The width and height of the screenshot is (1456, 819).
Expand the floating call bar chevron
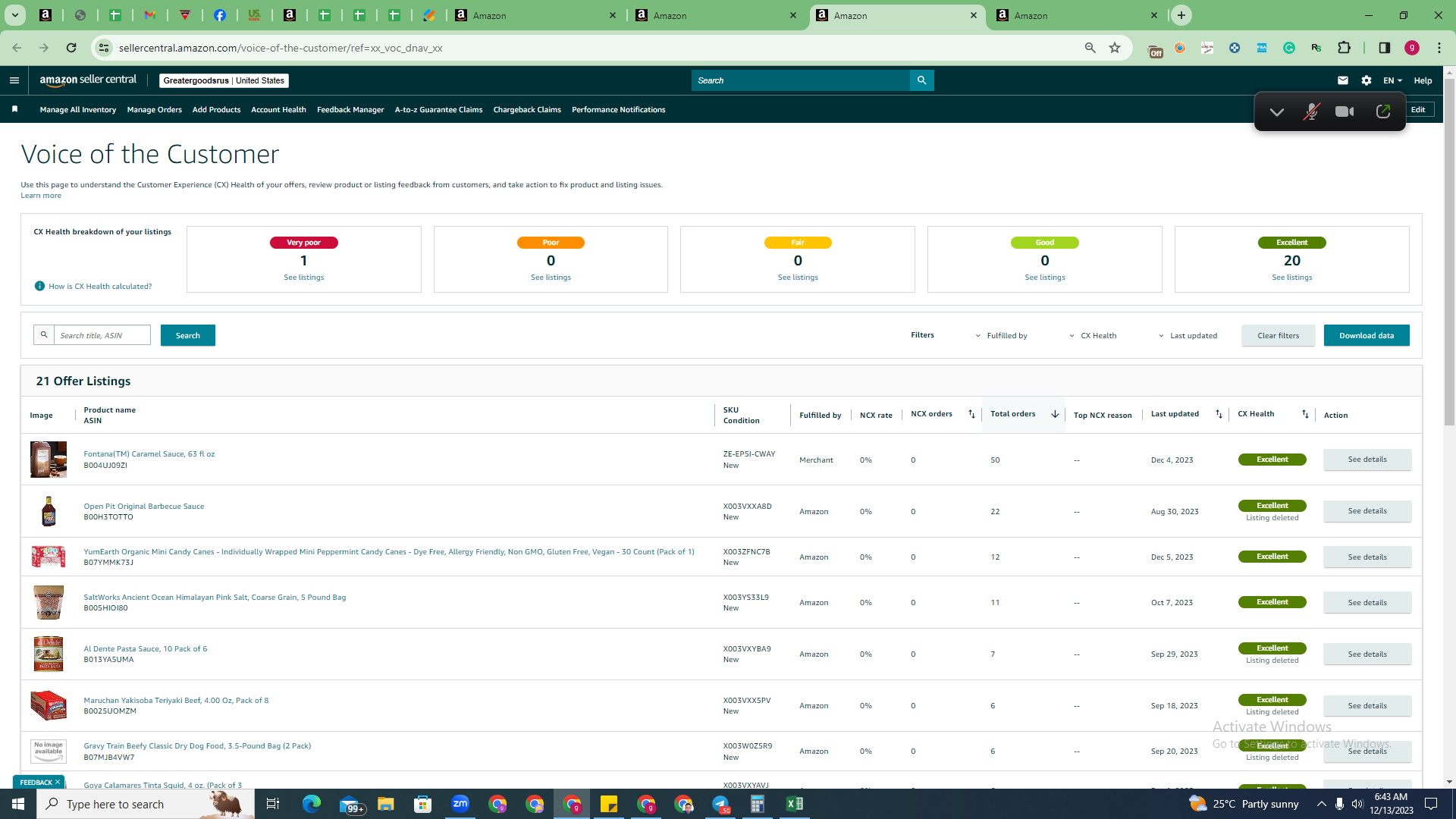[1277, 111]
